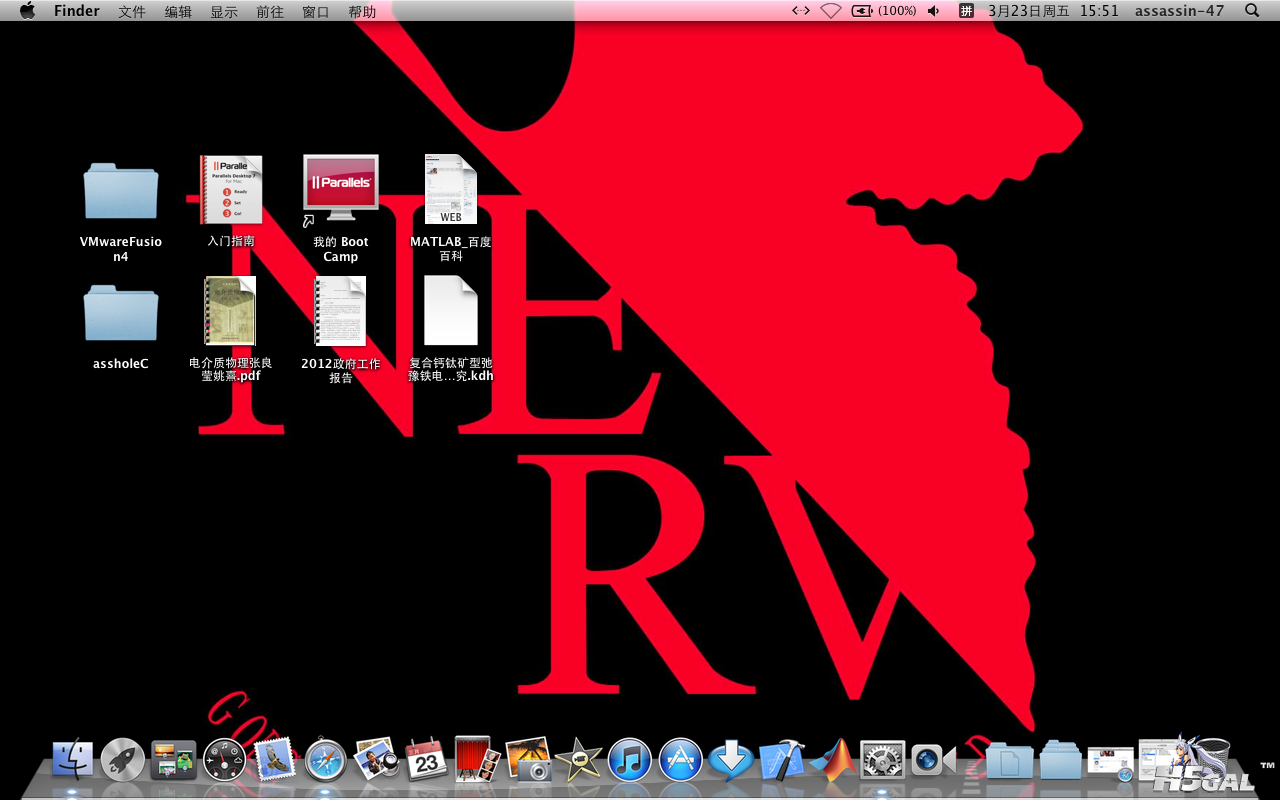Open the Finder application menu
Screen dimensions: 1280x800
[77, 11]
